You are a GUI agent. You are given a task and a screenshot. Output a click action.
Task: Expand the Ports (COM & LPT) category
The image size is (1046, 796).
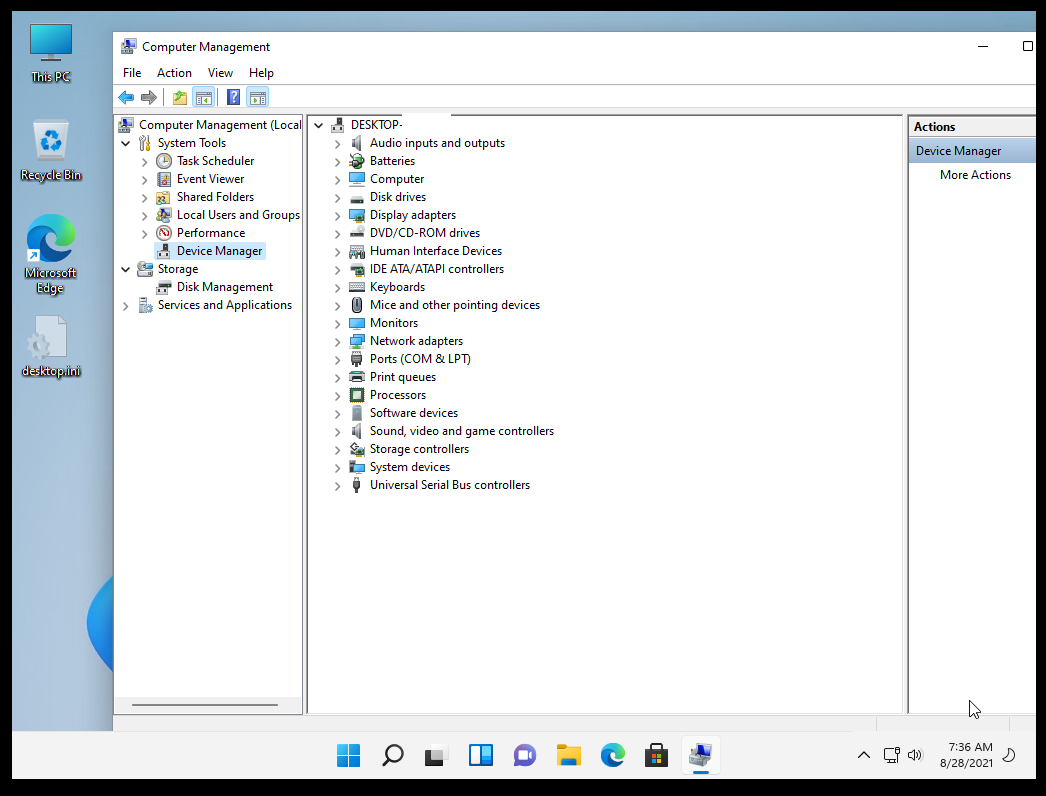point(338,360)
